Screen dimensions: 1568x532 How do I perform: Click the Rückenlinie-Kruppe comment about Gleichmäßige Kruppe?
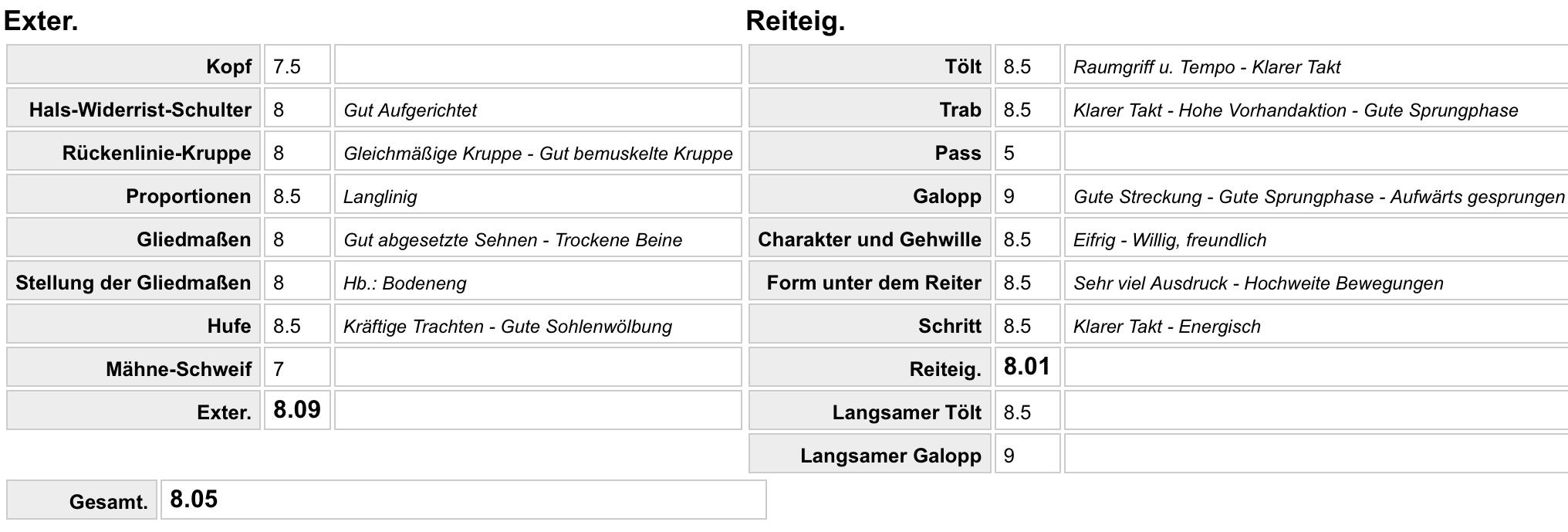point(538,151)
